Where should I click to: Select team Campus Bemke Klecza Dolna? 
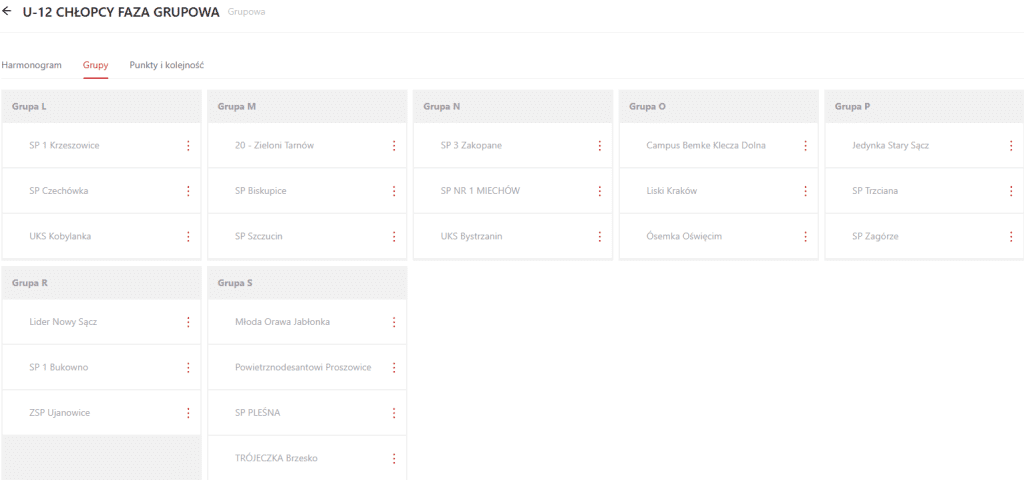(x=706, y=146)
